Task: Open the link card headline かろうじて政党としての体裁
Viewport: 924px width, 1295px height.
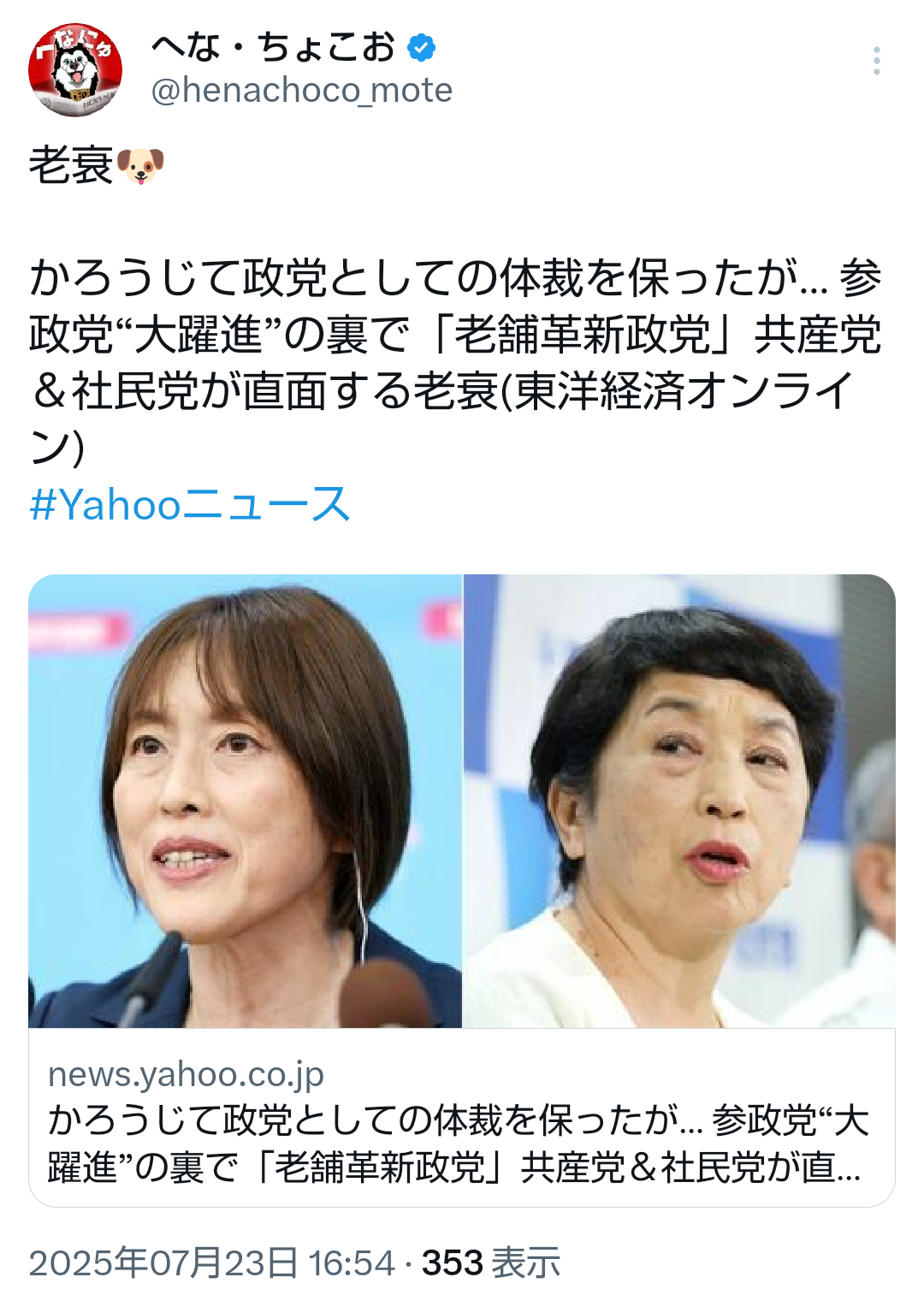Action: click(459, 1120)
